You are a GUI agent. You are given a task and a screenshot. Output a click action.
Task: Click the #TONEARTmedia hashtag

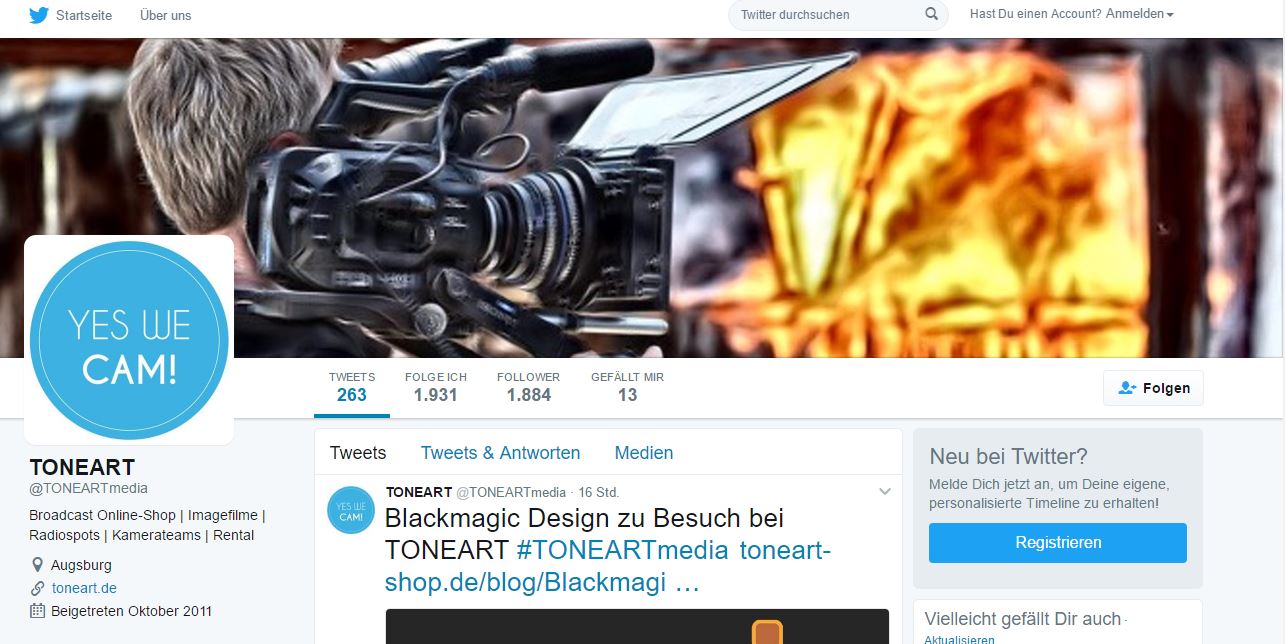coord(623,549)
